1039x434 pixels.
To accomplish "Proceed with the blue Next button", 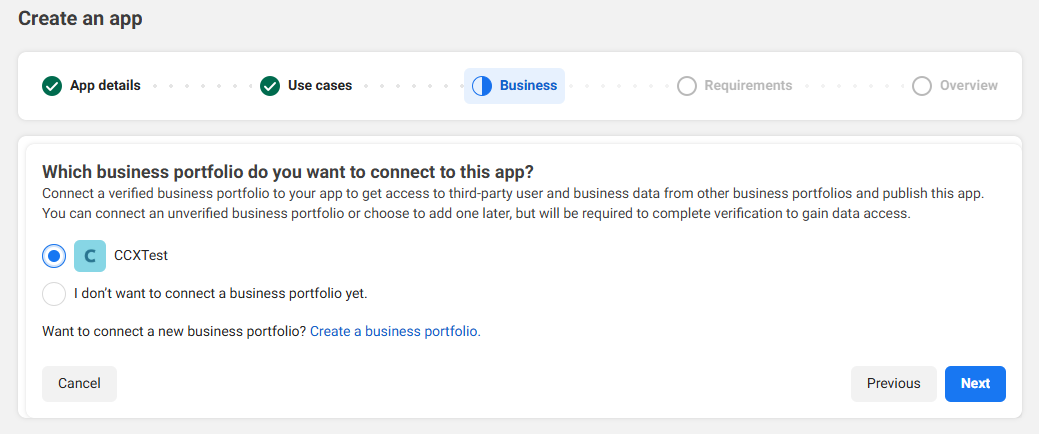I will coord(975,383).
